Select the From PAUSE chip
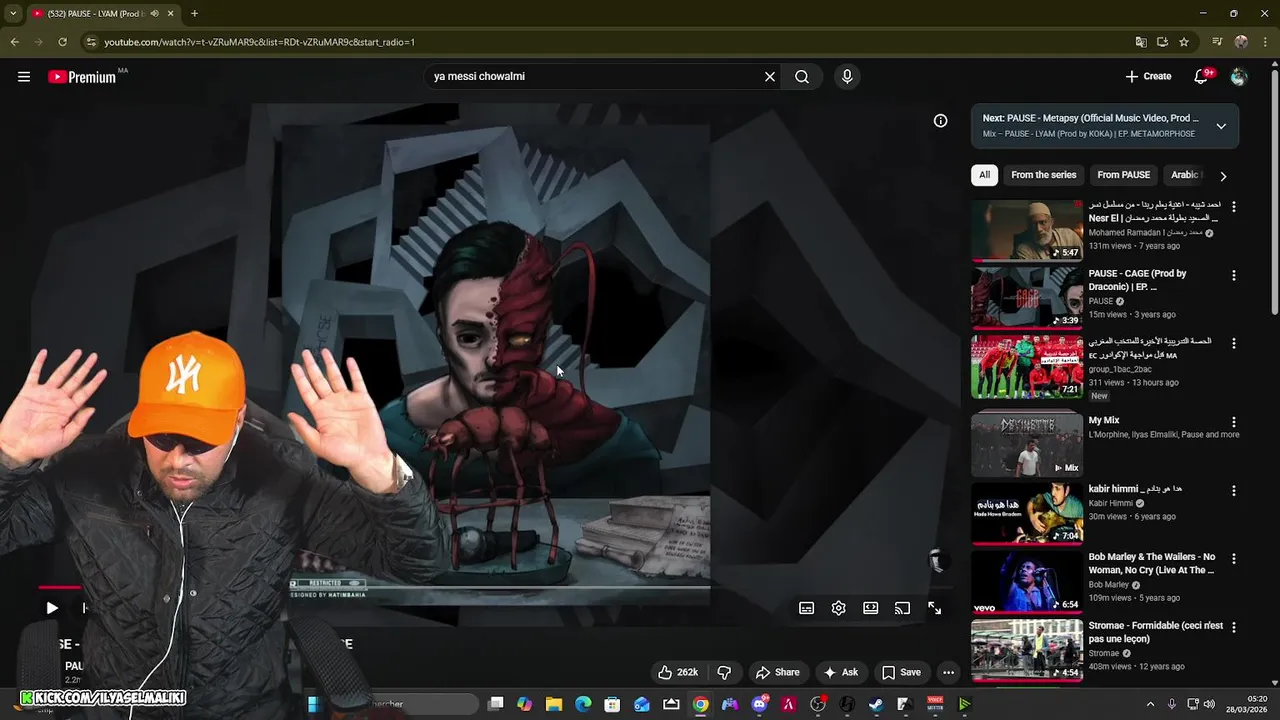Viewport: 1280px width, 720px height. pos(1123,175)
